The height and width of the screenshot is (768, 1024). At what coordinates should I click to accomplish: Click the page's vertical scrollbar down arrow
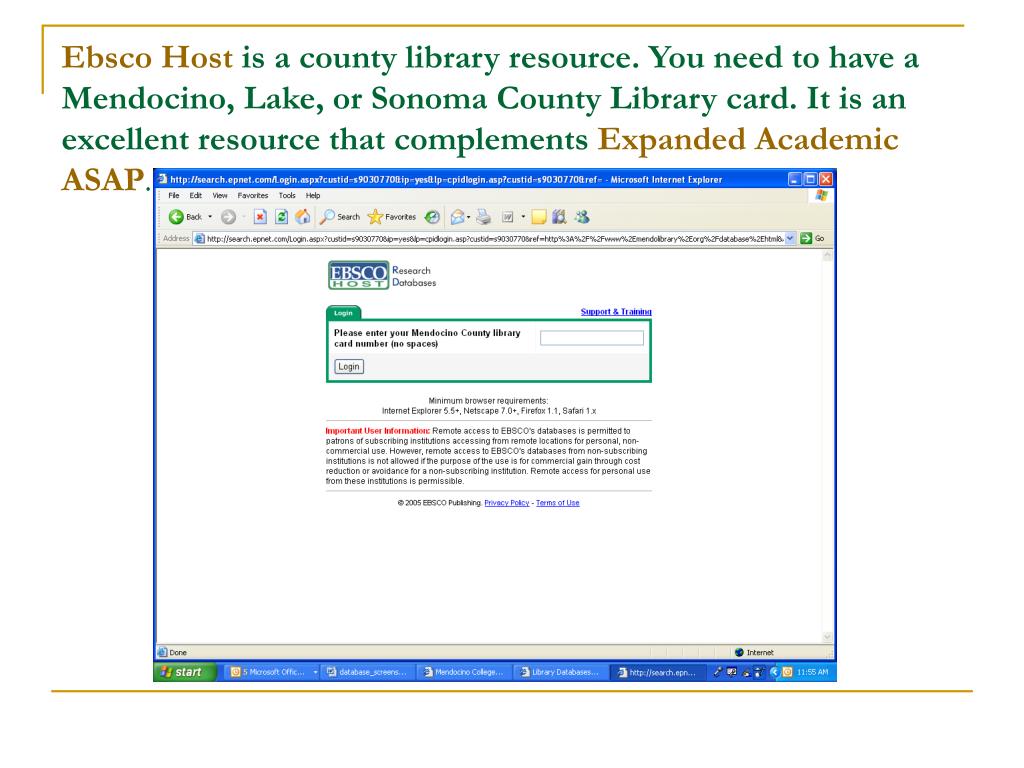click(827, 637)
